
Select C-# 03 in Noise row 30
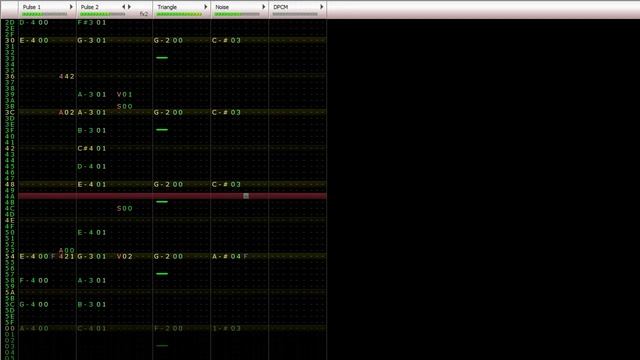click(x=227, y=40)
